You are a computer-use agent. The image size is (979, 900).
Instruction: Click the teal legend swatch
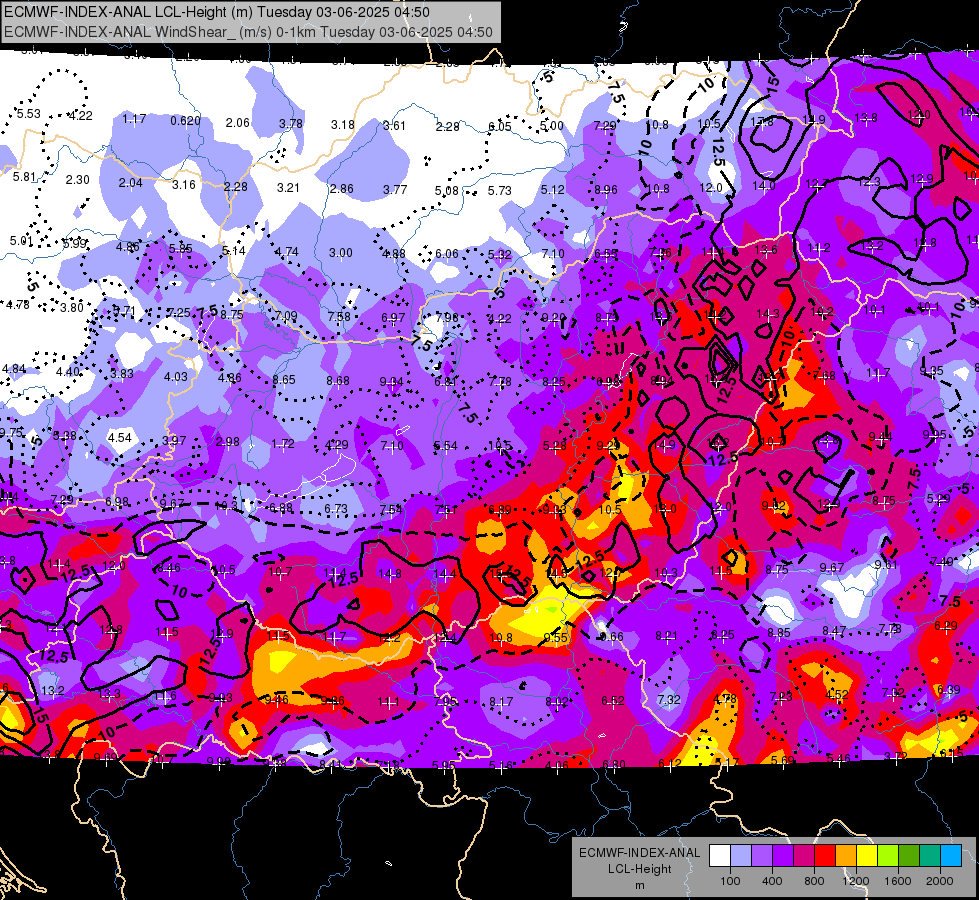[x=930, y=856]
